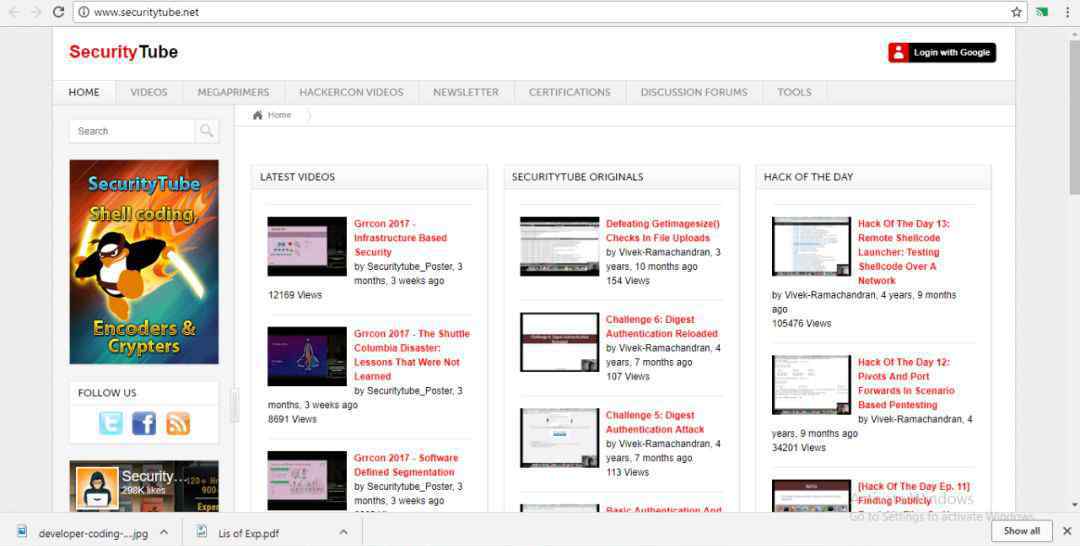Reload the page in browser
1080x546 pixels.
click(58, 12)
